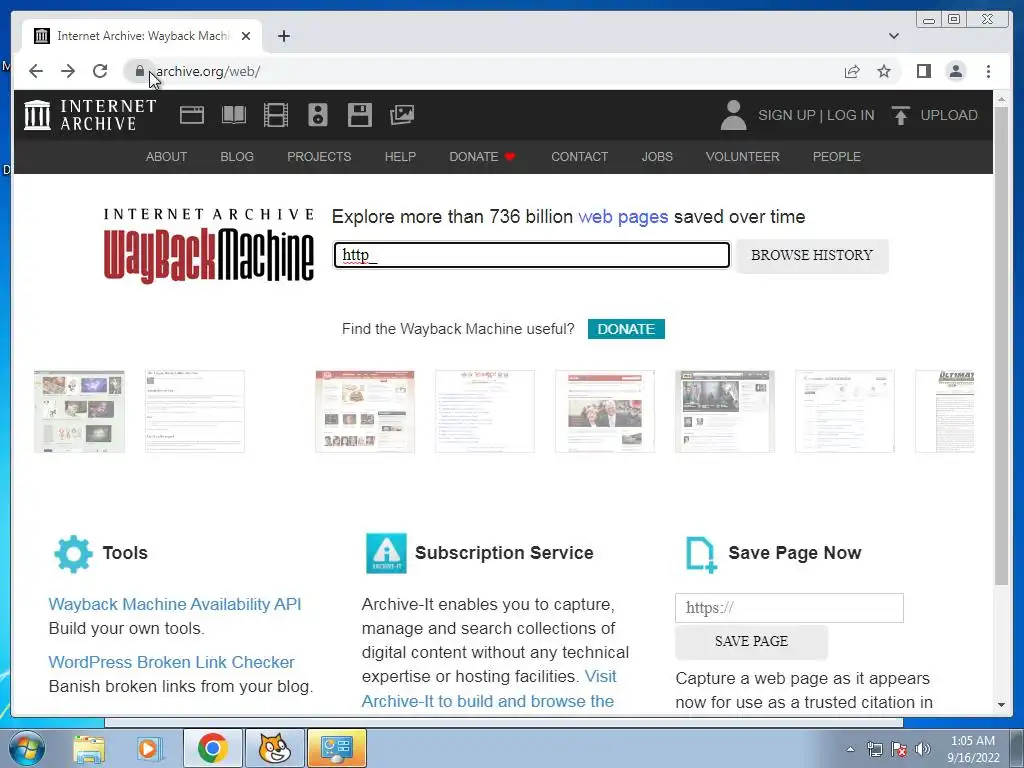Click the upload arrow icon
1024x768 pixels.
click(x=901, y=115)
